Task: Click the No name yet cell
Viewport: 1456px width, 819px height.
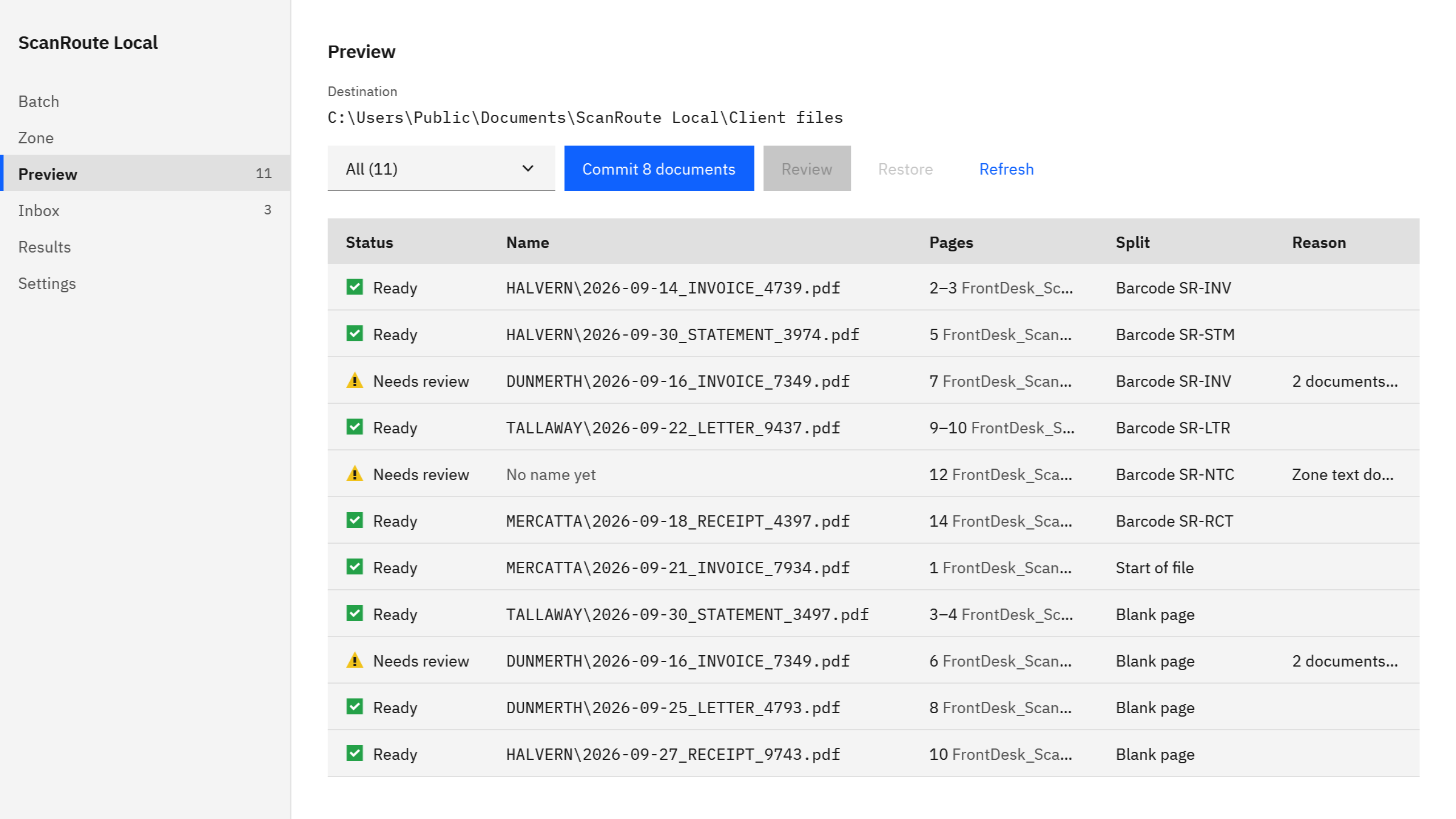Action: (551, 474)
